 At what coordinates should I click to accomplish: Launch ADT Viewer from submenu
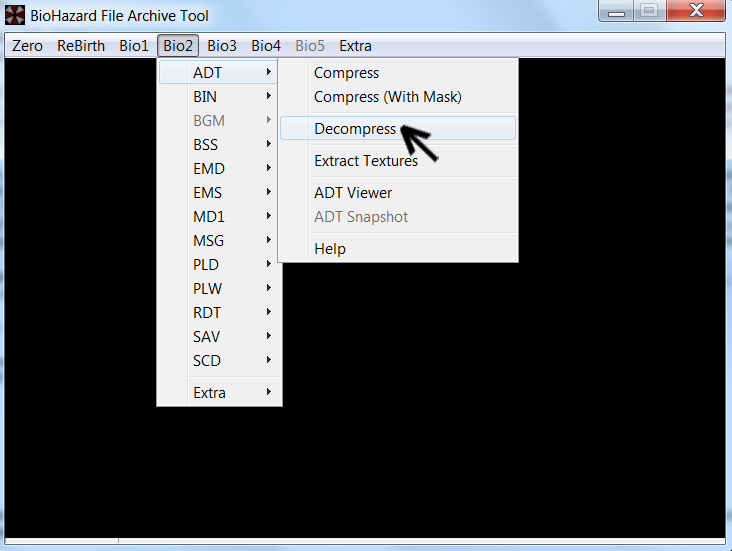click(398, 193)
